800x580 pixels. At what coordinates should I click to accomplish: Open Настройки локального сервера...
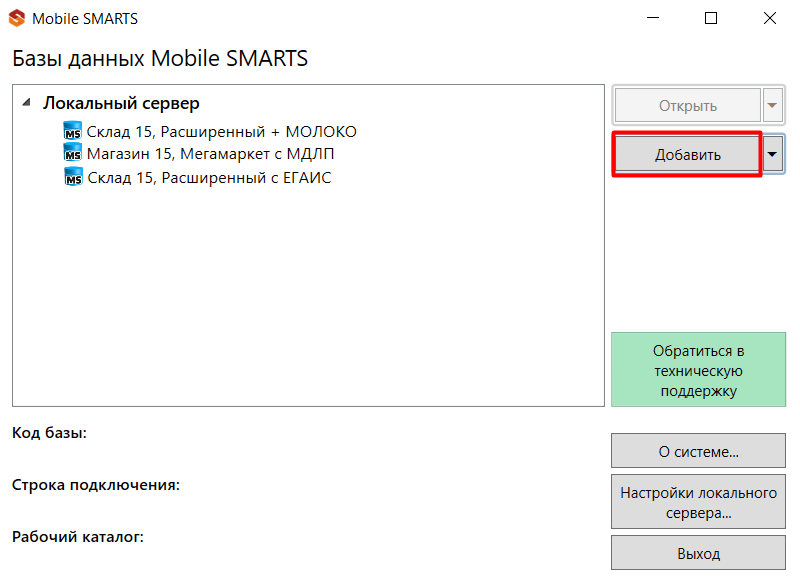click(x=698, y=502)
